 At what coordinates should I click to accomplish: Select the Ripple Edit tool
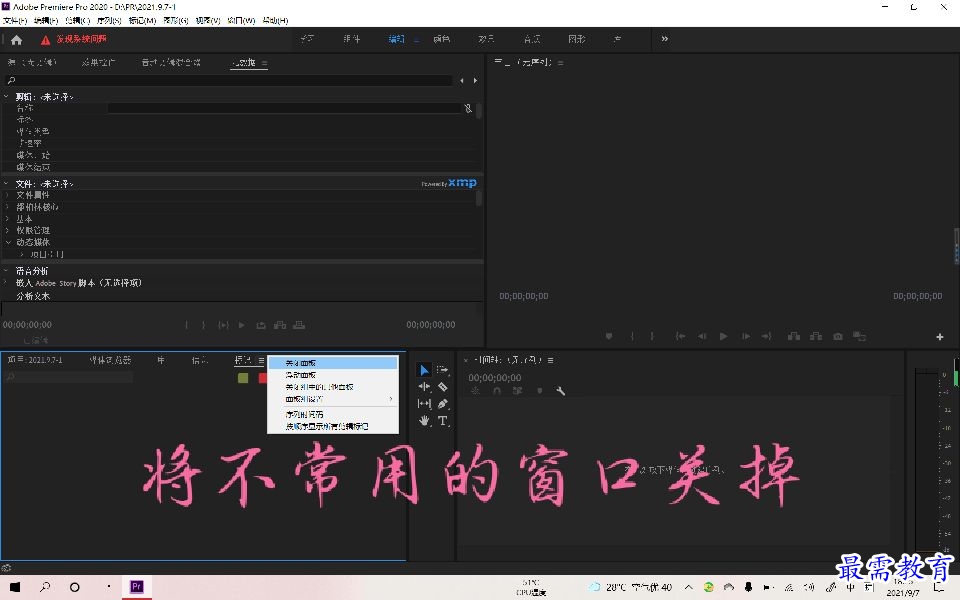pos(424,387)
